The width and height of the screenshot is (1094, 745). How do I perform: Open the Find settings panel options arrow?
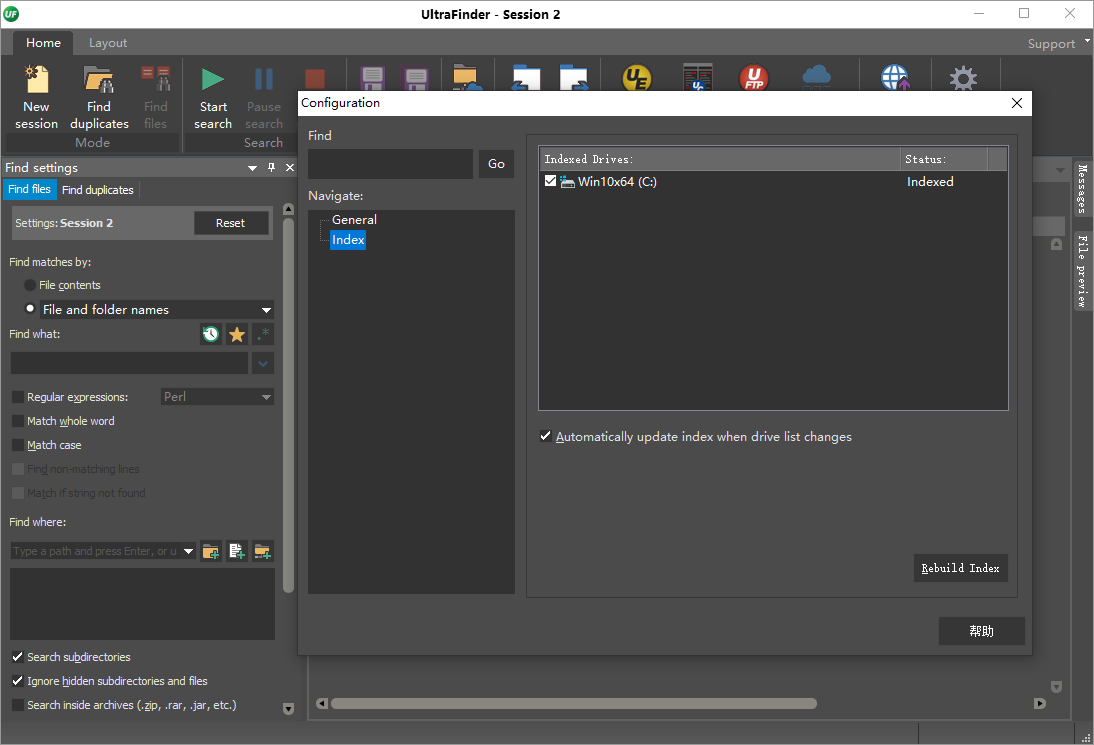pyautogui.click(x=253, y=168)
